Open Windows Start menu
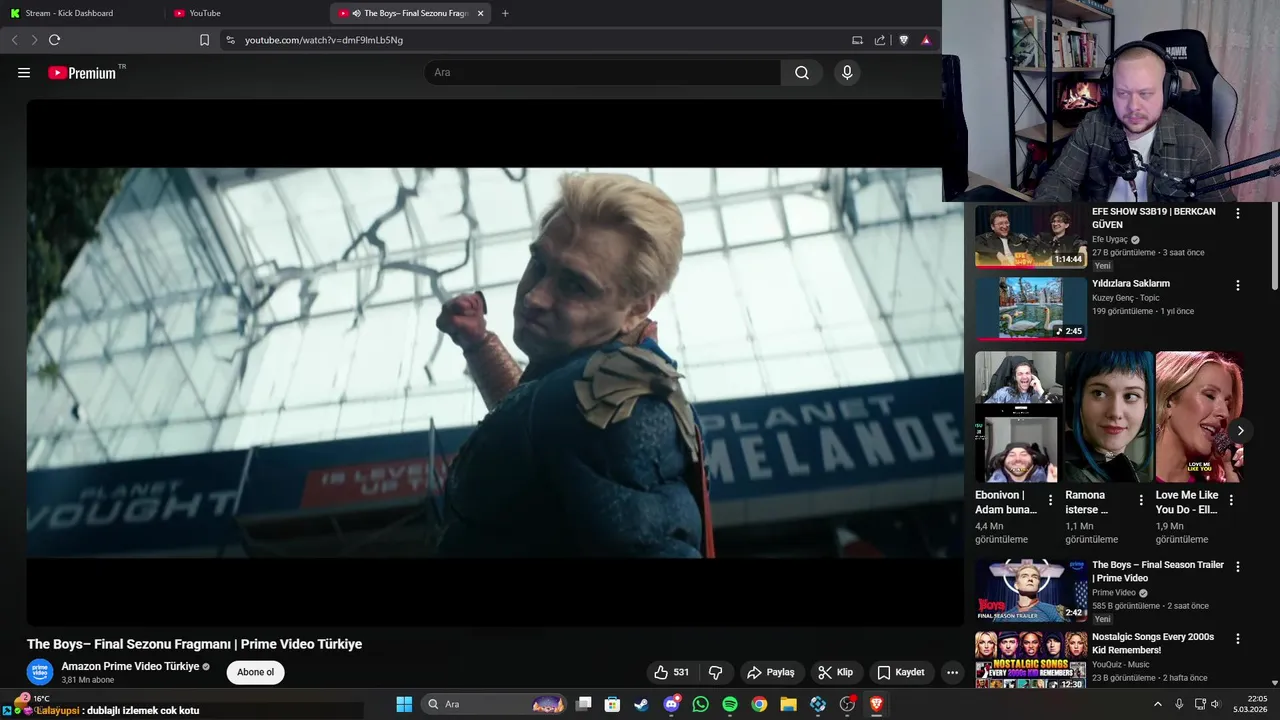 click(404, 704)
